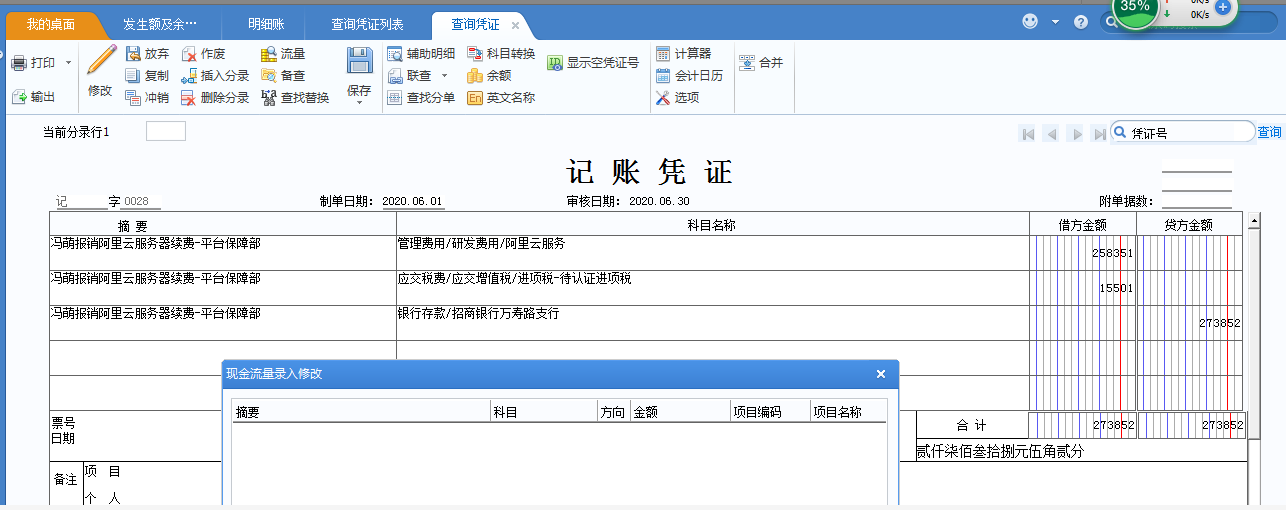
Task: Expand the 保存 dropdown arrow
Action: pos(359,101)
